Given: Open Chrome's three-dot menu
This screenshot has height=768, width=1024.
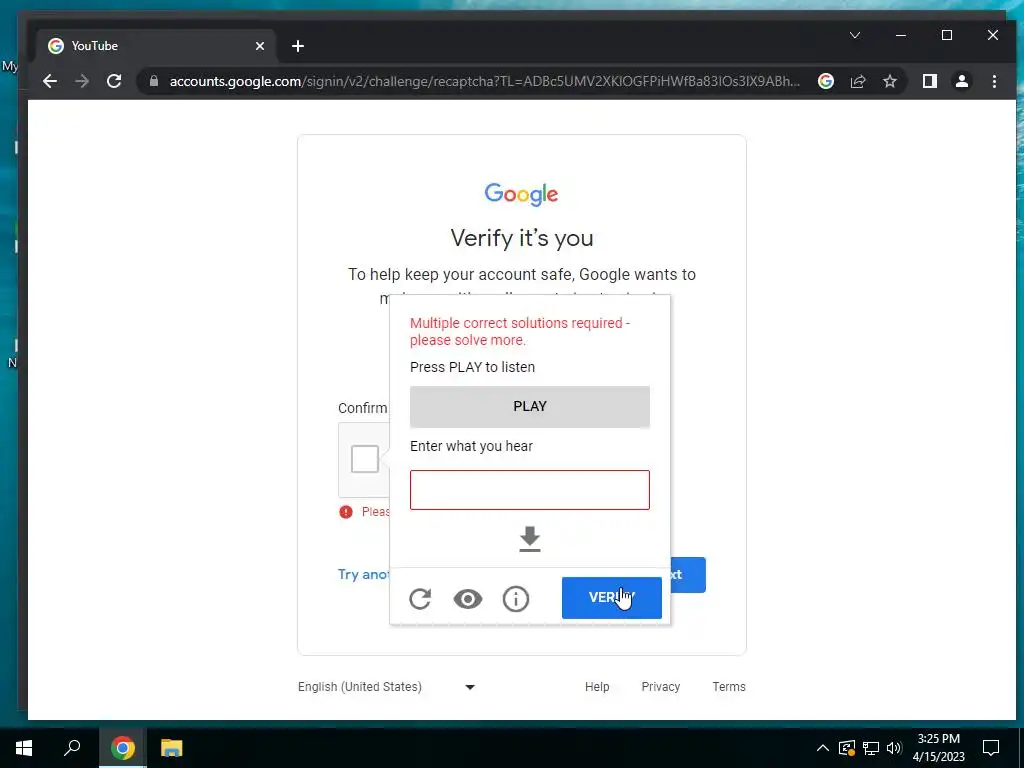Looking at the screenshot, I should tap(994, 81).
